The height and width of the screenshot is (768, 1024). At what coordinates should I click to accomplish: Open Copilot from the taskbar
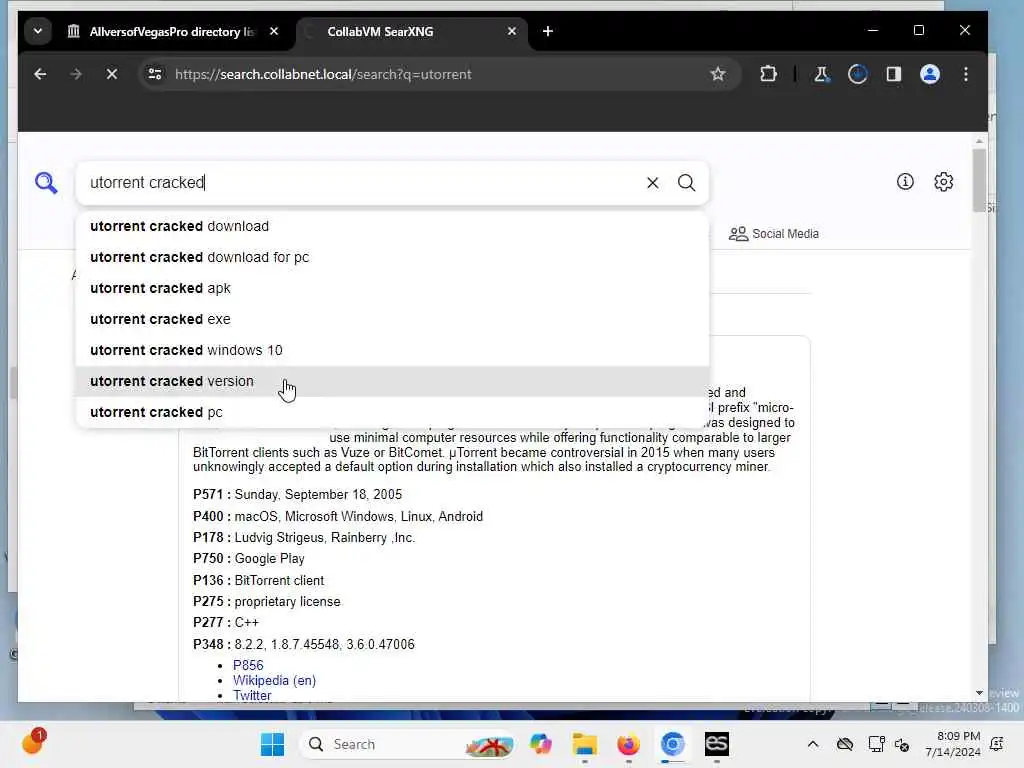(x=541, y=744)
